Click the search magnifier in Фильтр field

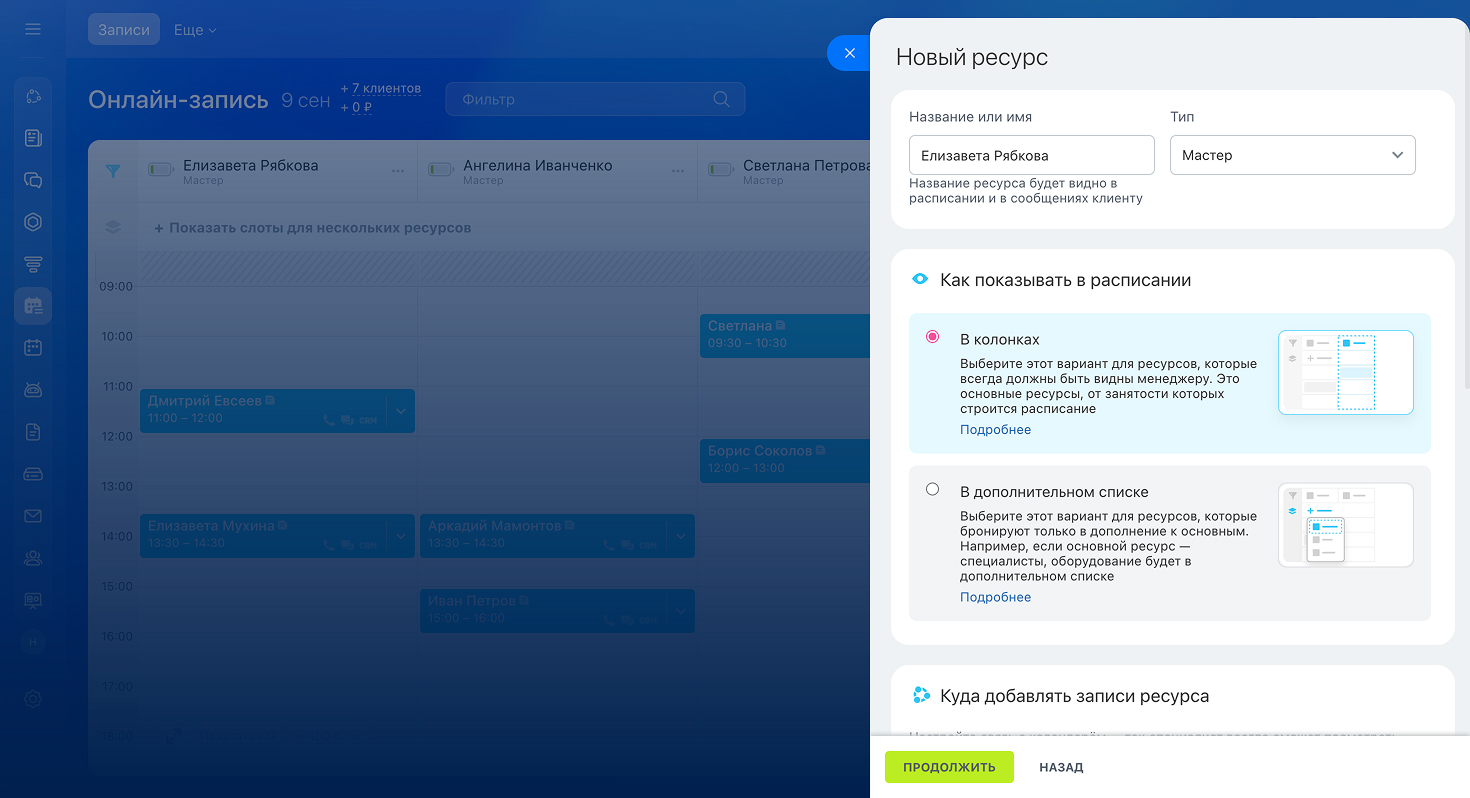point(721,99)
